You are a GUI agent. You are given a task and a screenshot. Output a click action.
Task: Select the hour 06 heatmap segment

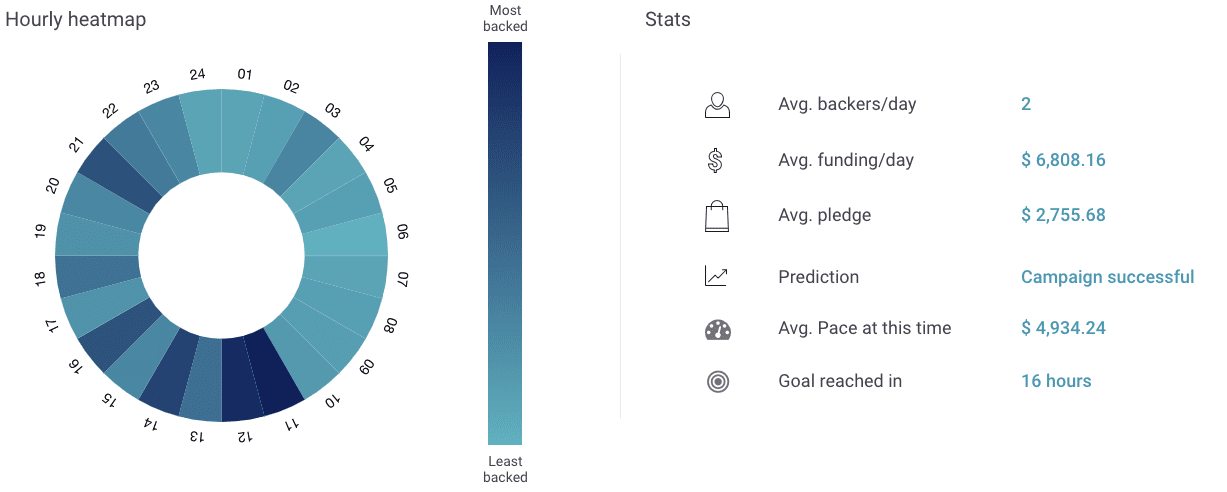click(x=345, y=238)
